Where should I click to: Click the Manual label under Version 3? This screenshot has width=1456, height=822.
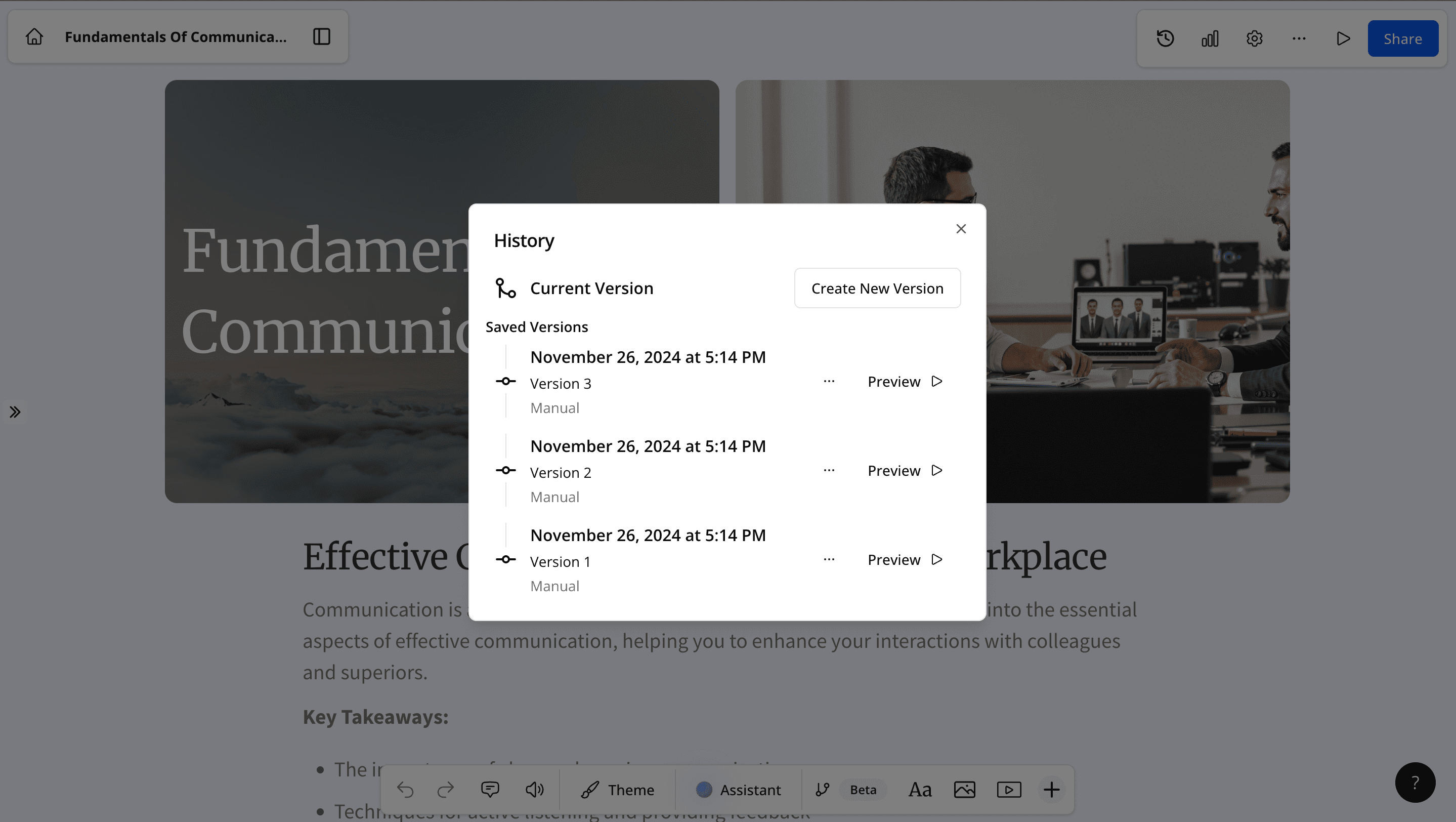click(554, 408)
